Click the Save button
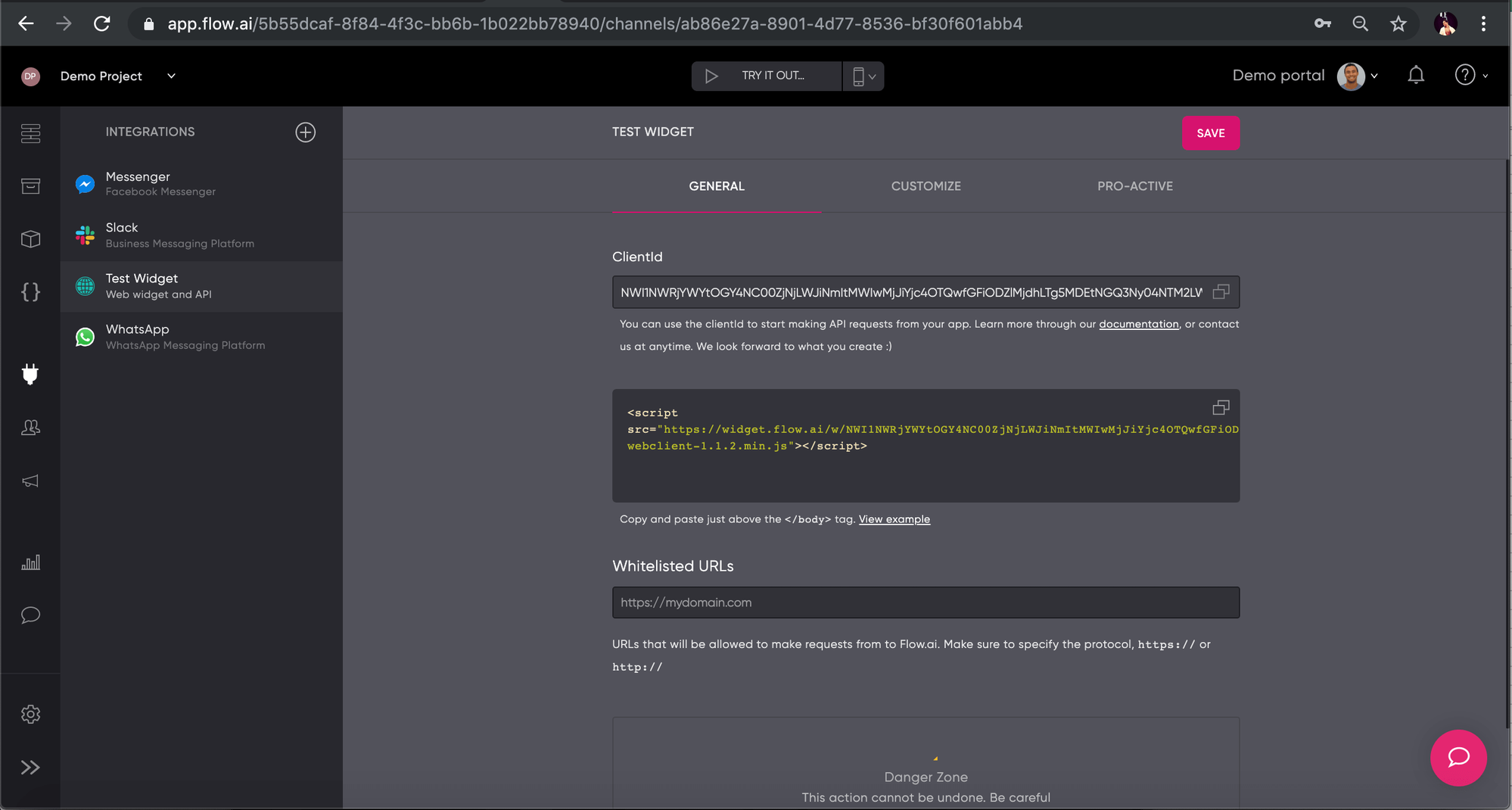 pyautogui.click(x=1211, y=133)
